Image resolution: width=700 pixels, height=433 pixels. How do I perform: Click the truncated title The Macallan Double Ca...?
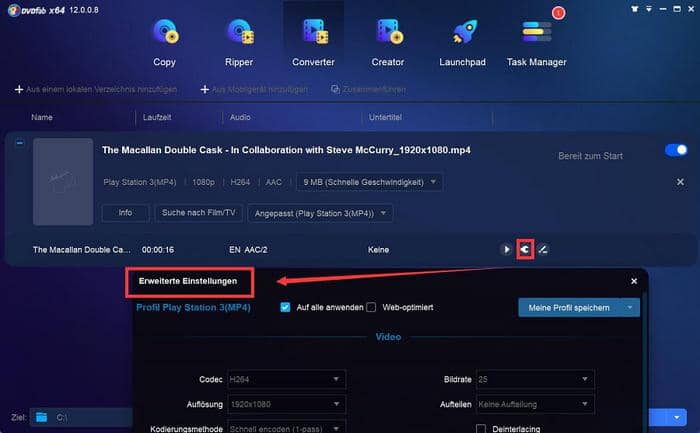pos(82,250)
